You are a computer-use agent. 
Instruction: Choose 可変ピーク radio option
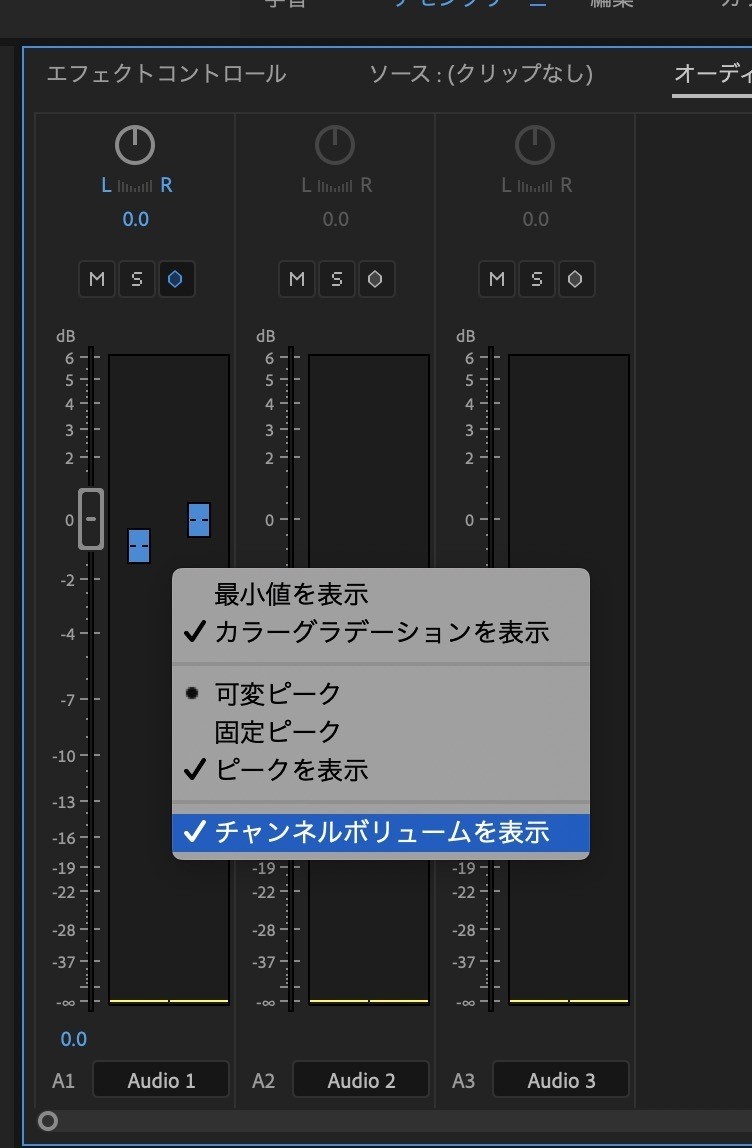pos(277,693)
